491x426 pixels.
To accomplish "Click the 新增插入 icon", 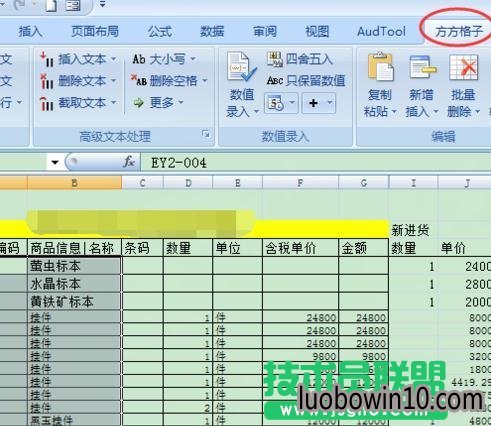I will click(x=422, y=68).
